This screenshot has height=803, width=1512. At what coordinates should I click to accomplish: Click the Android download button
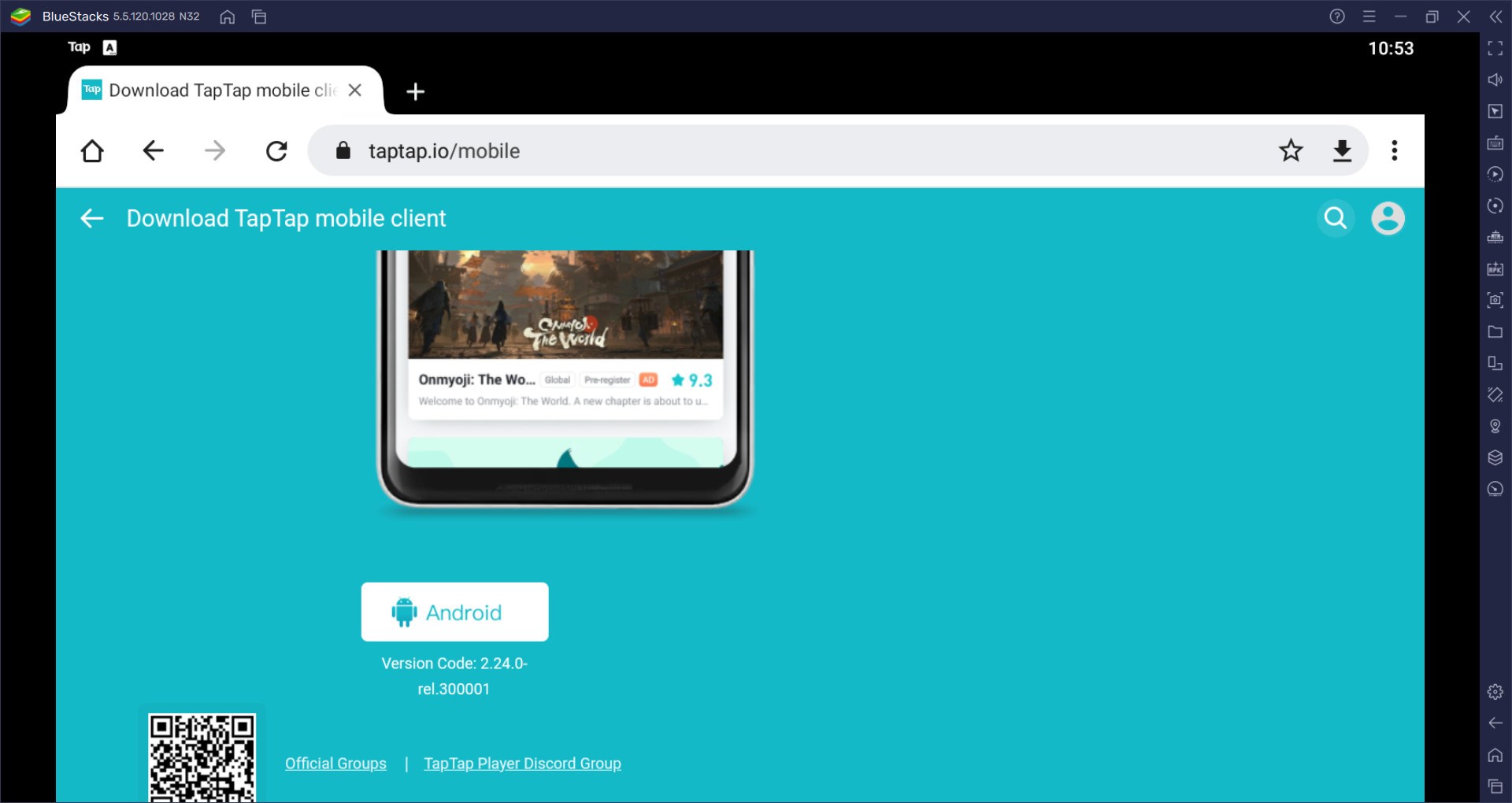click(454, 612)
